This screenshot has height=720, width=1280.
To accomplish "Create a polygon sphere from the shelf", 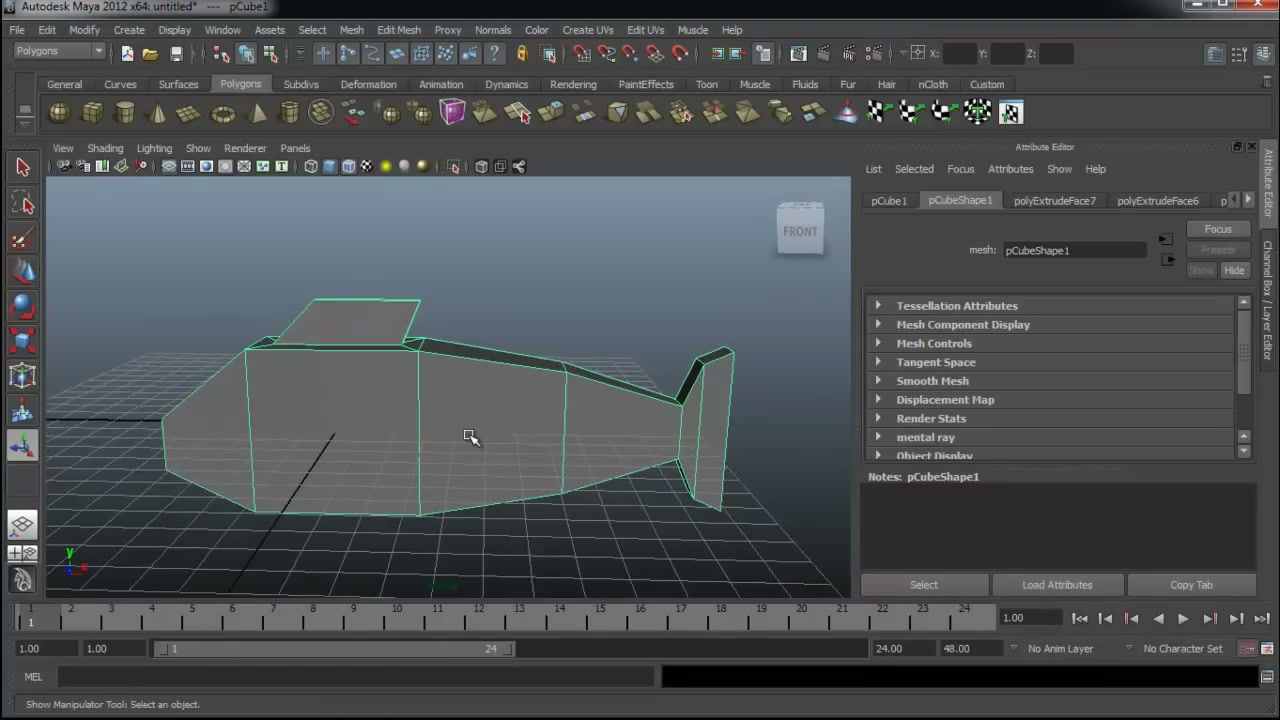I will point(60,113).
